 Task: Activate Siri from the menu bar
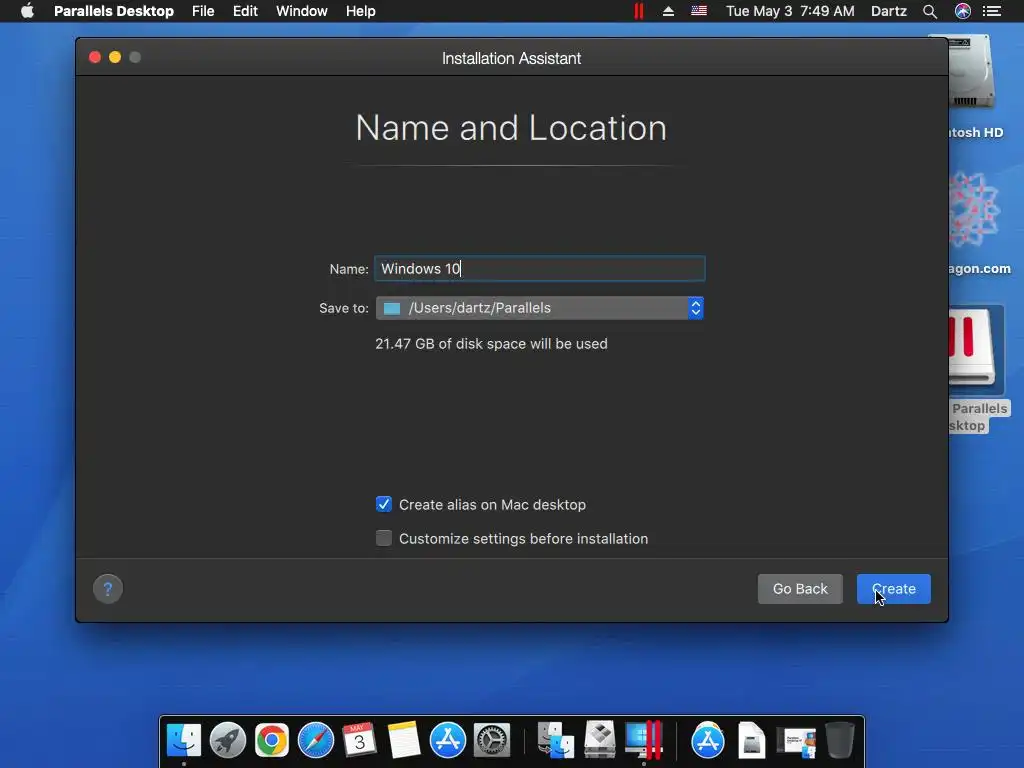(x=963, y=11)
